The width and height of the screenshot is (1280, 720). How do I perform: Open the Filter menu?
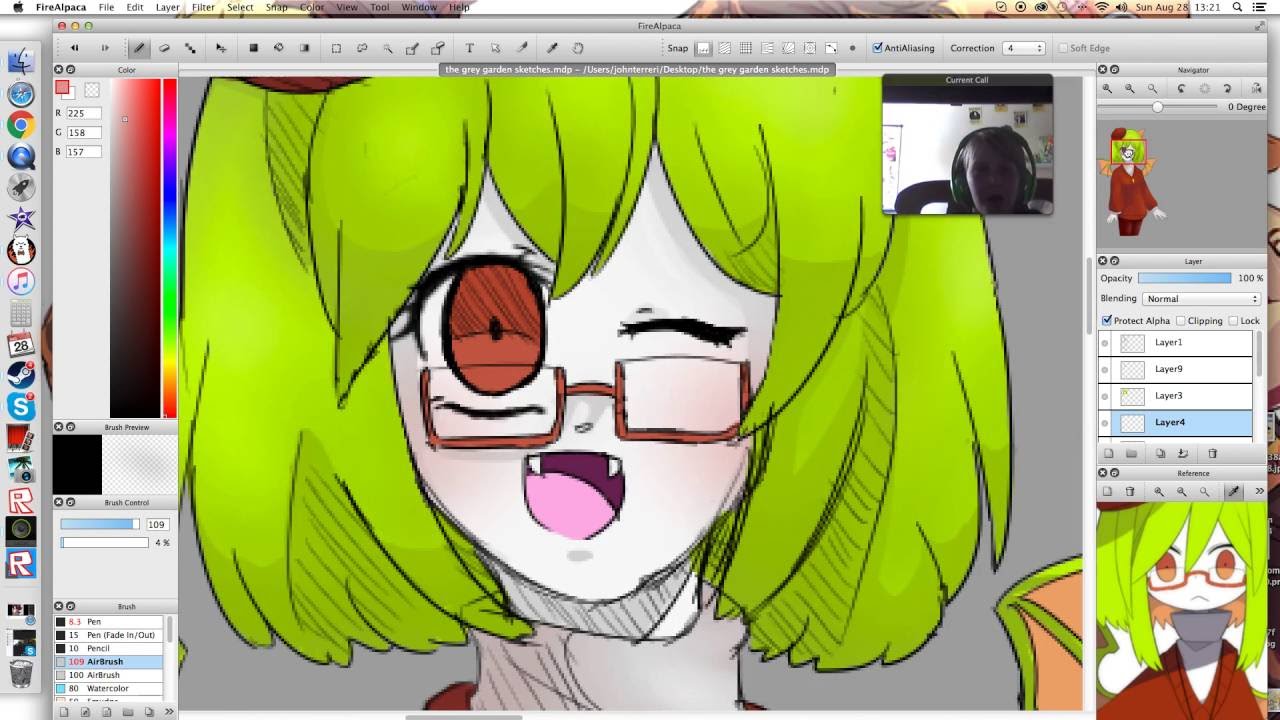[203, 7]
